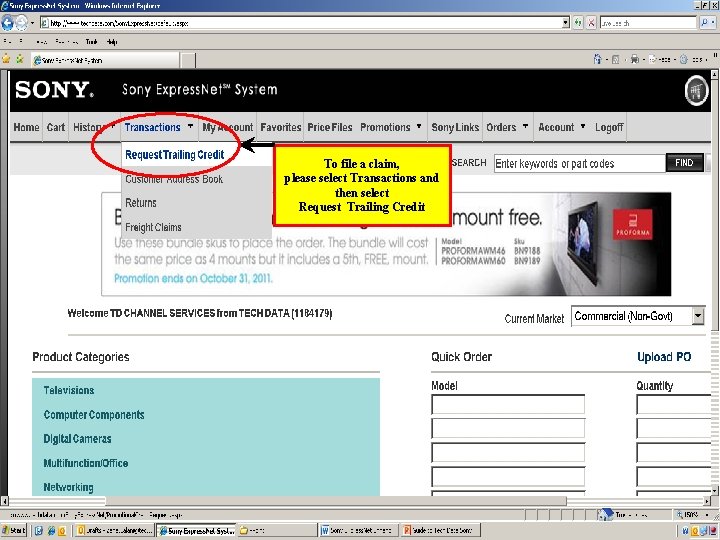Open the Computer Components category link
The image size is (720, 540).
tap(94, 415)
